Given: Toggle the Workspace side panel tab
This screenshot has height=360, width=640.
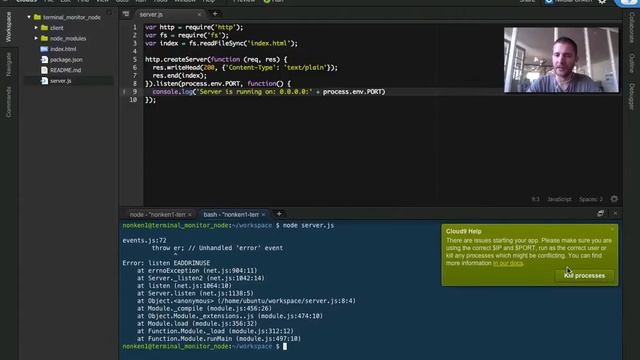Looking at the screenshot, I should click(x=9, y=27).
